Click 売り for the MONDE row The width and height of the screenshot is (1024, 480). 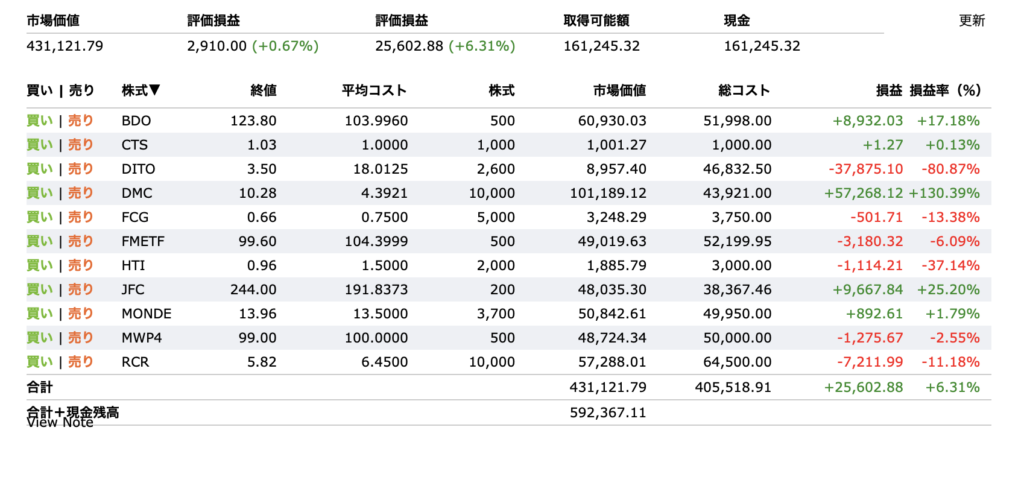click(81, 313)
